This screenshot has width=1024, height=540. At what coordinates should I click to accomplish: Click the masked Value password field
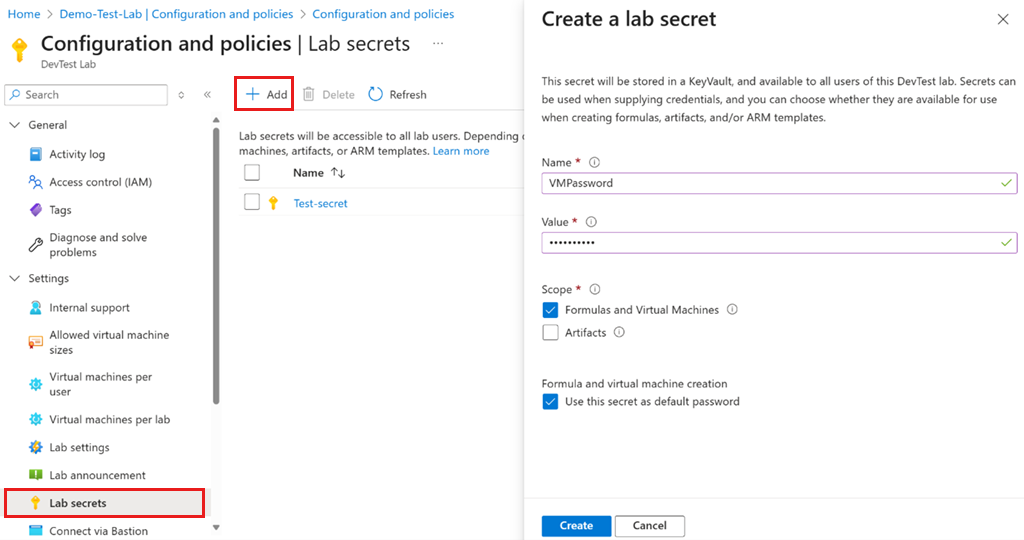coord(779,242)
